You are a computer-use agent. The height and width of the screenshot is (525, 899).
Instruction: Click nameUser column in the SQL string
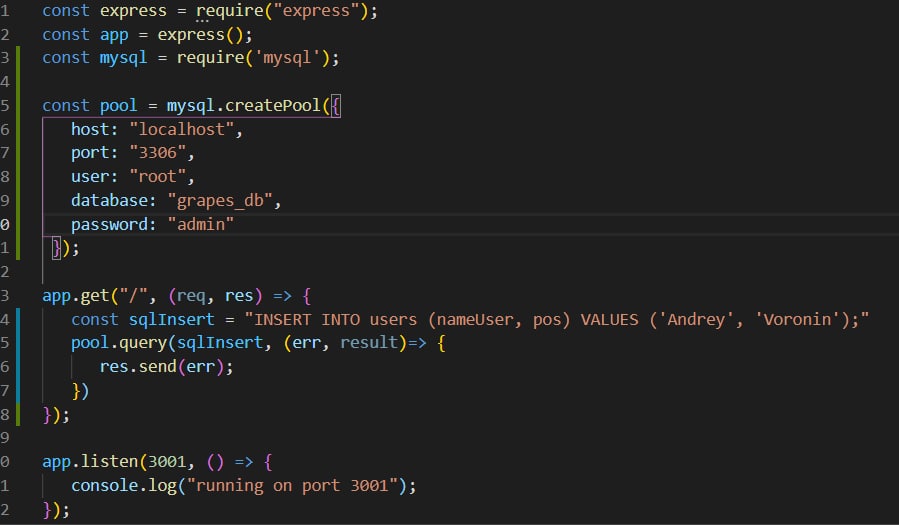(x=474, y=319)
